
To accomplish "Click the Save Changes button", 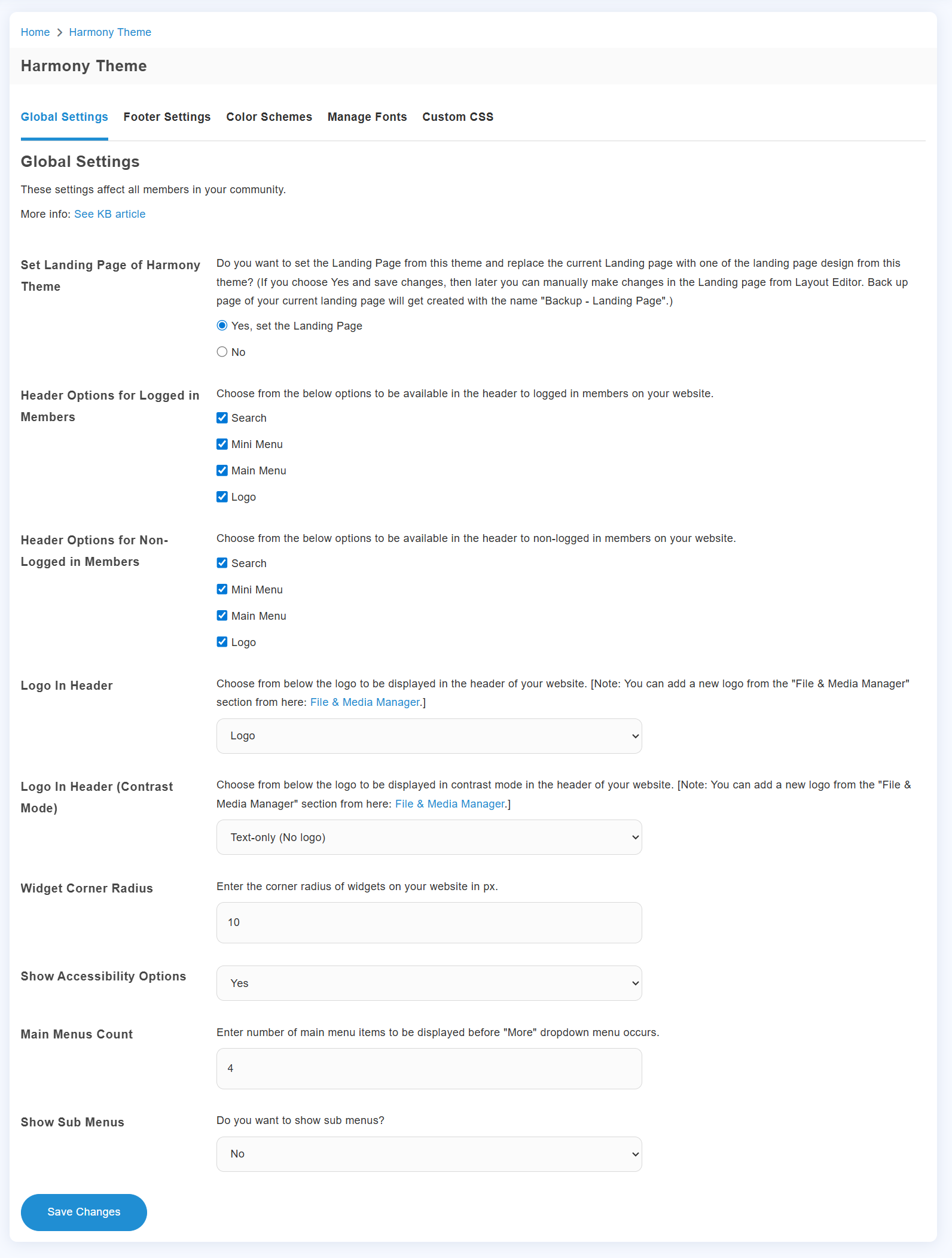I will 84,1213.
